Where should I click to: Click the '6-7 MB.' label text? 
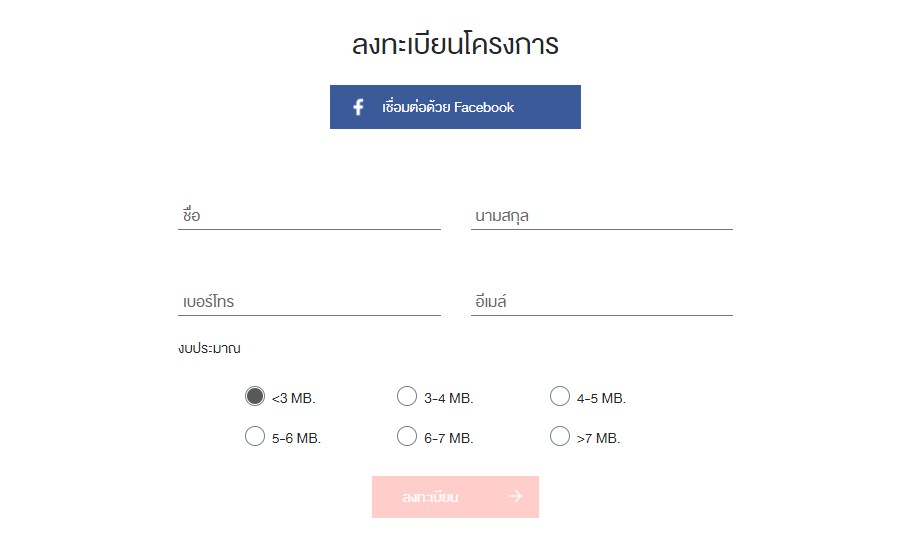(x=449, y=438)
